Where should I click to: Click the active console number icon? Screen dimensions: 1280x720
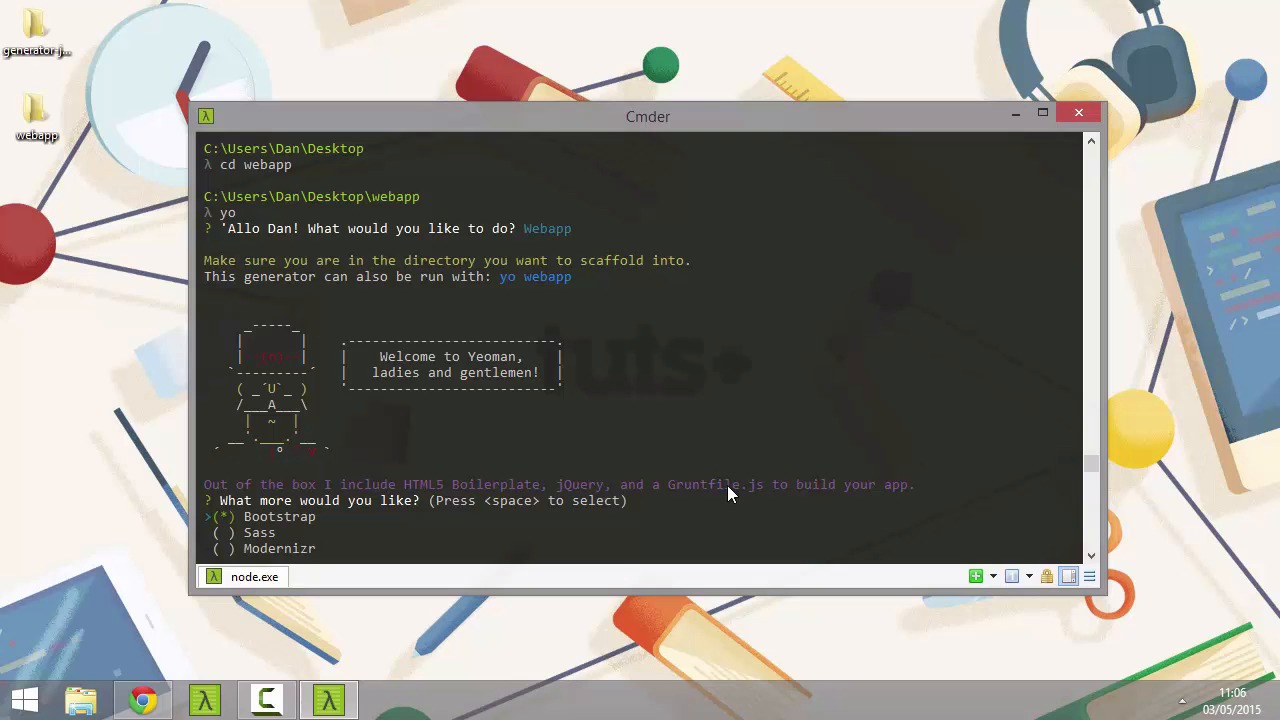pos(1012,576)
